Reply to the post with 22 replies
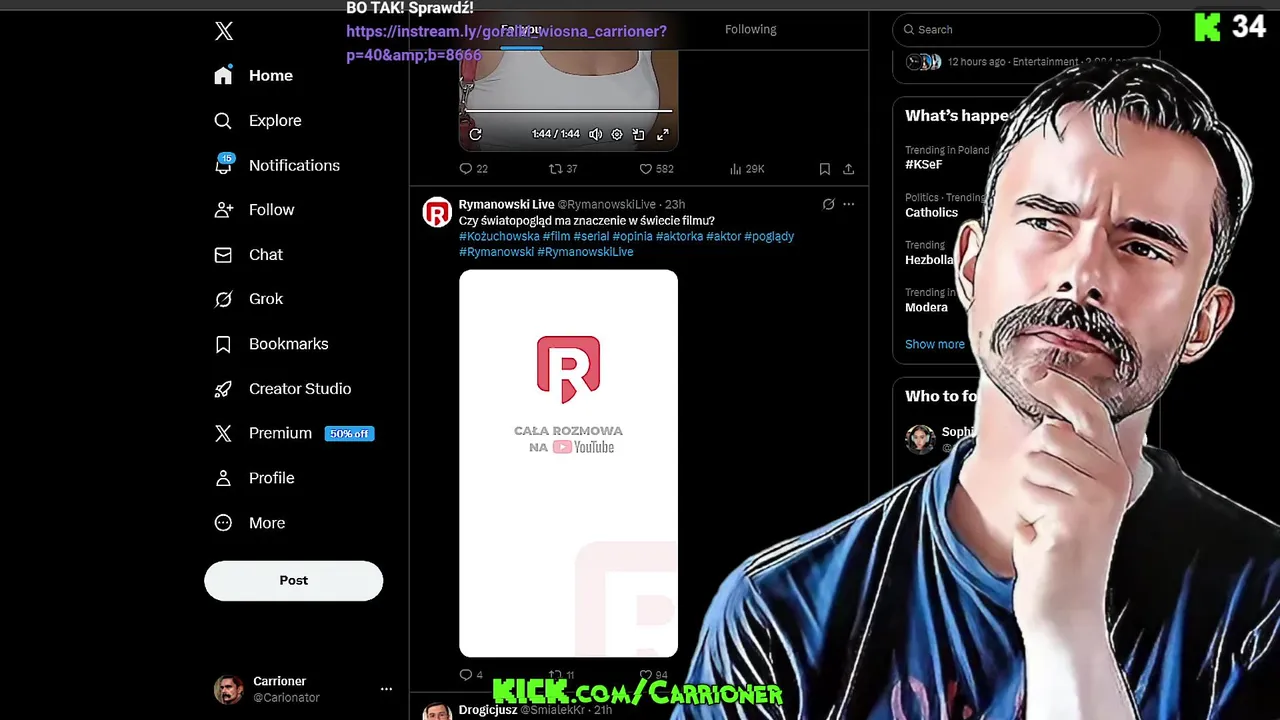1280x720 pixels. 473,169
